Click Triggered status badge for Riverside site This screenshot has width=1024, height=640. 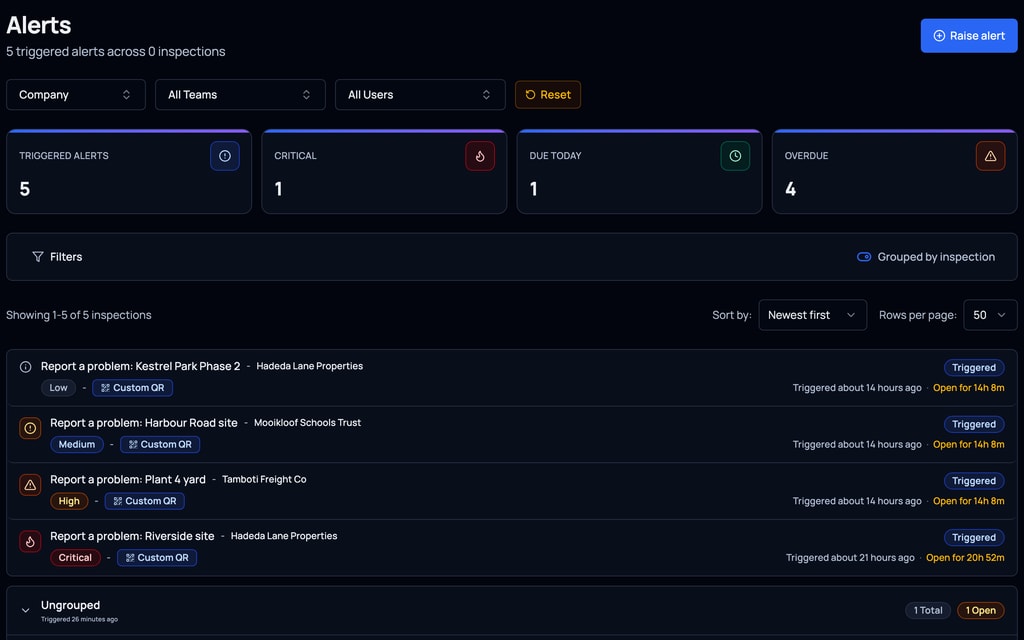coord(974,537)
